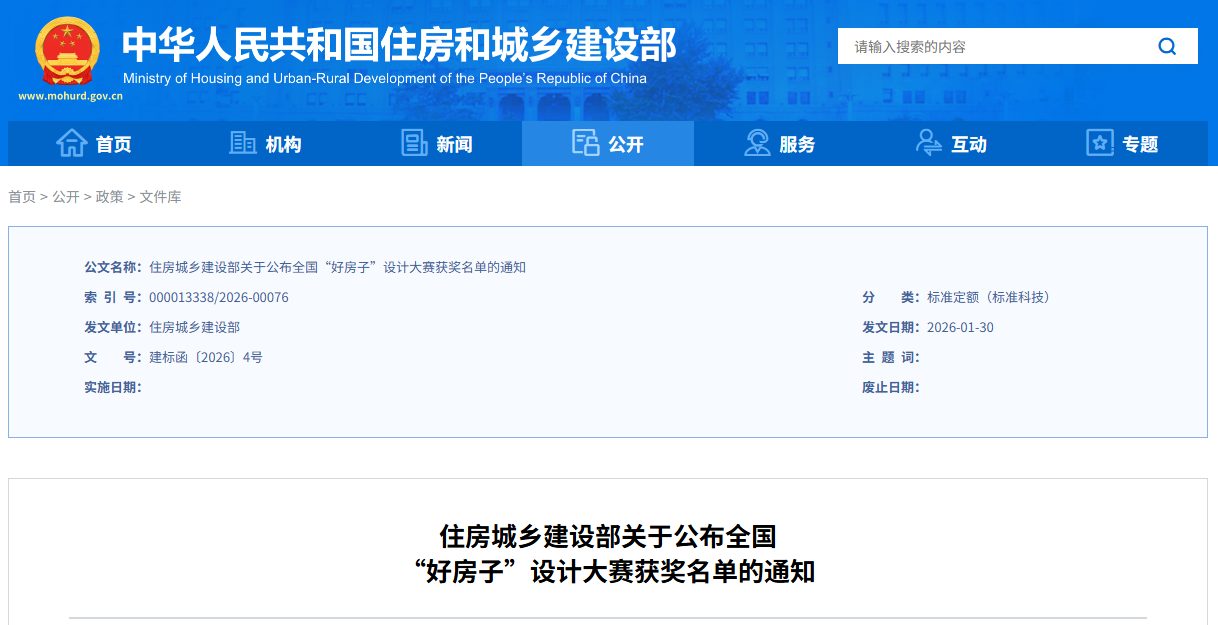Click the star icon for 专题
Image resolution: width=1218 pixels, height=625 pixels.
[1100, 144]
